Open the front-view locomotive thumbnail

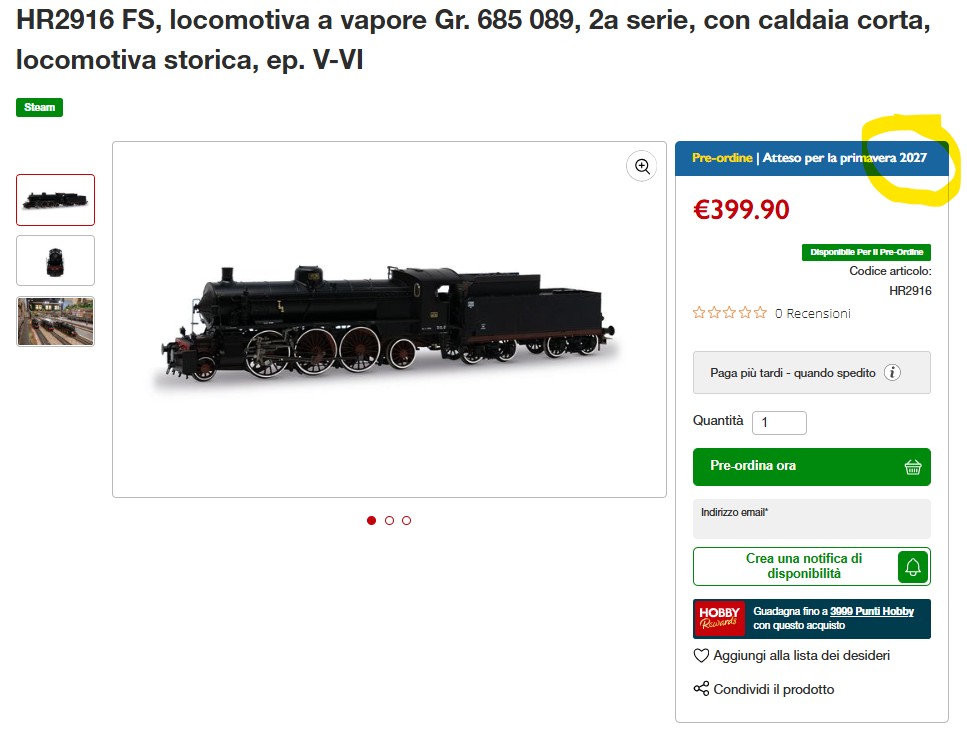(56, 260)
